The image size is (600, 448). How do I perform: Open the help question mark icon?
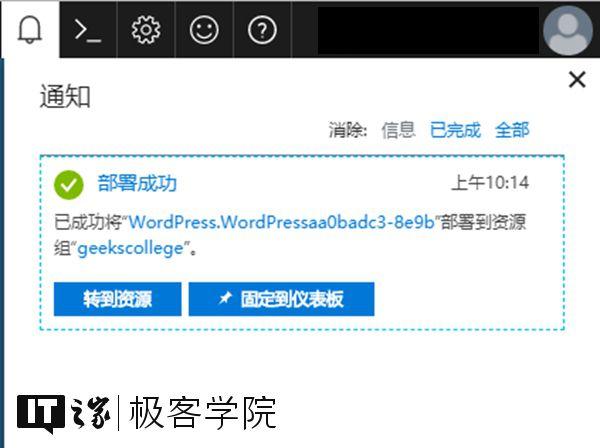262,29
